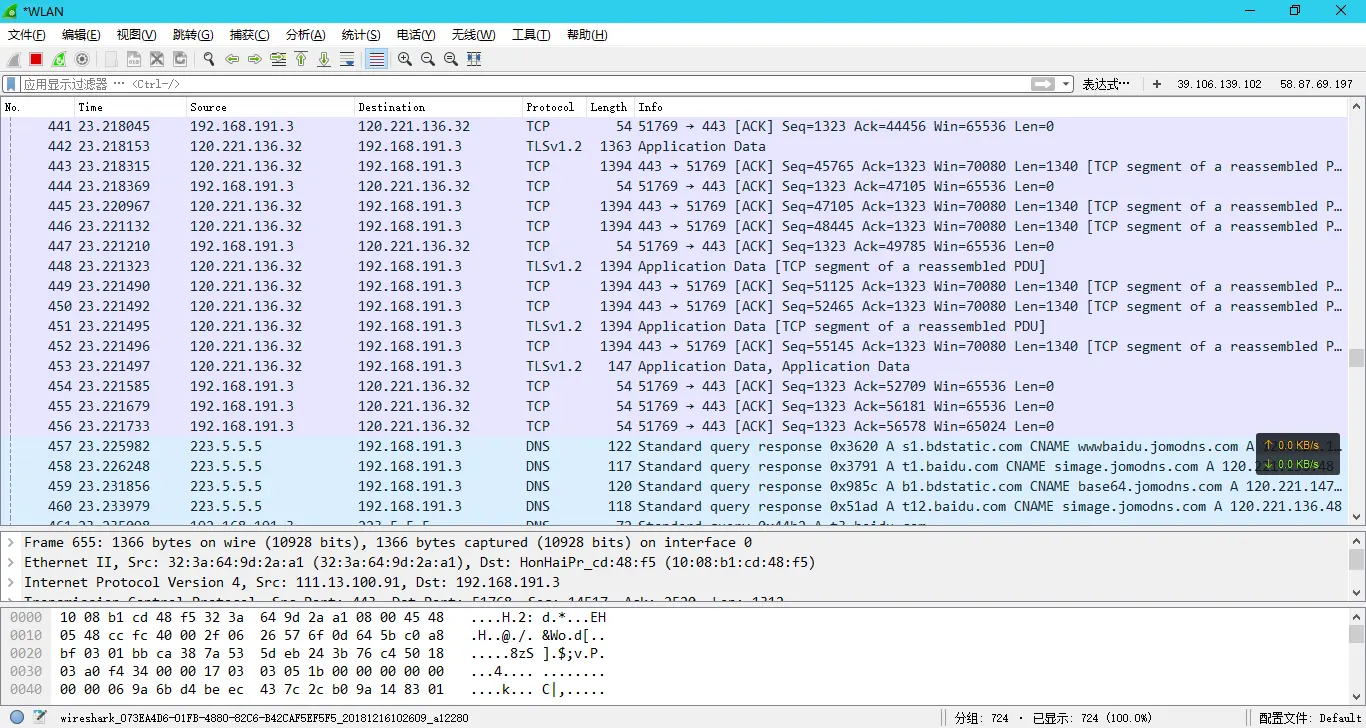This screenshot has width=1366, height=728.
Task: Select packet 453 with length 147
Action: click(x=674, y=366)
